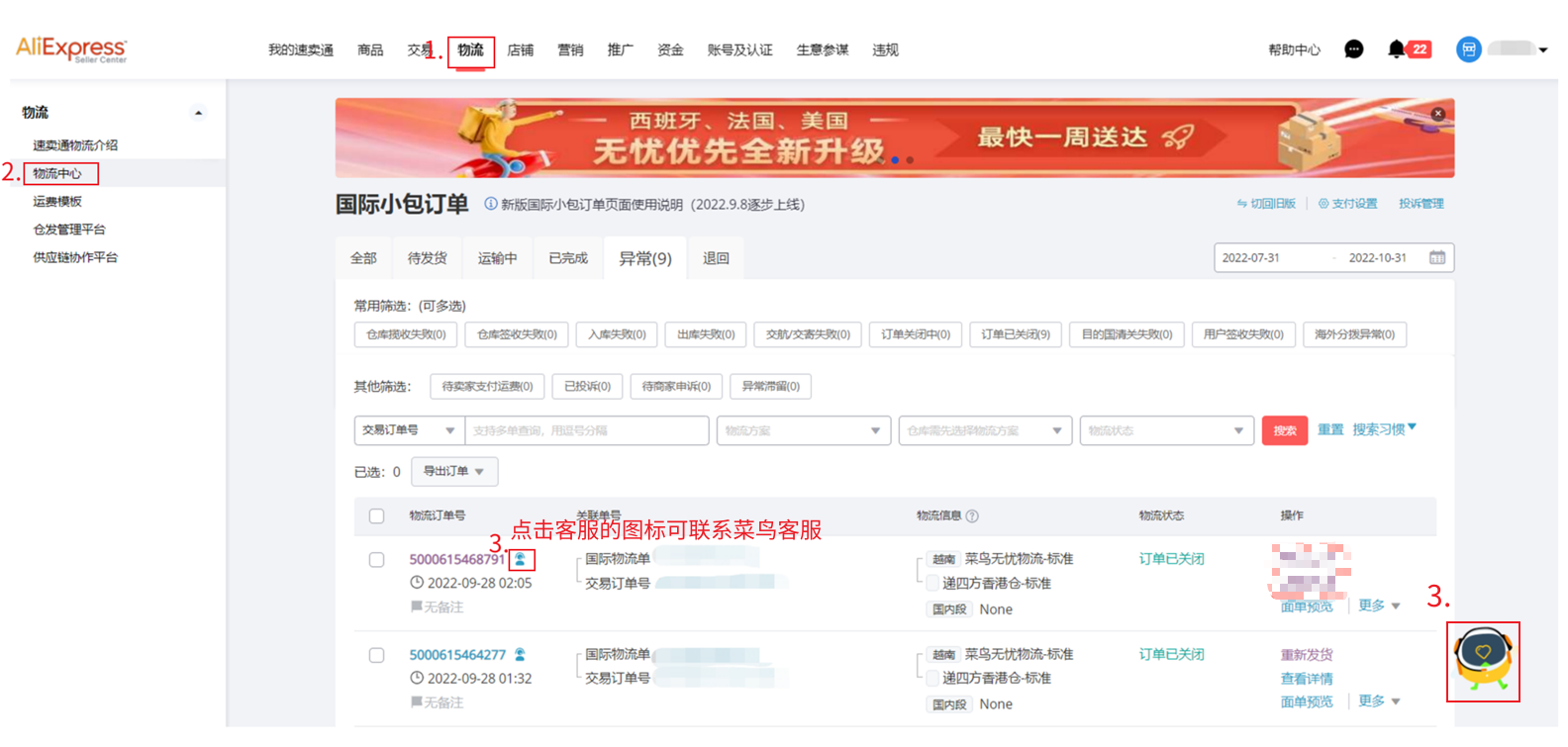
Task: Click the start date 2022-07-31 field
Action: pyautogui.click(x=1251, y=258)
